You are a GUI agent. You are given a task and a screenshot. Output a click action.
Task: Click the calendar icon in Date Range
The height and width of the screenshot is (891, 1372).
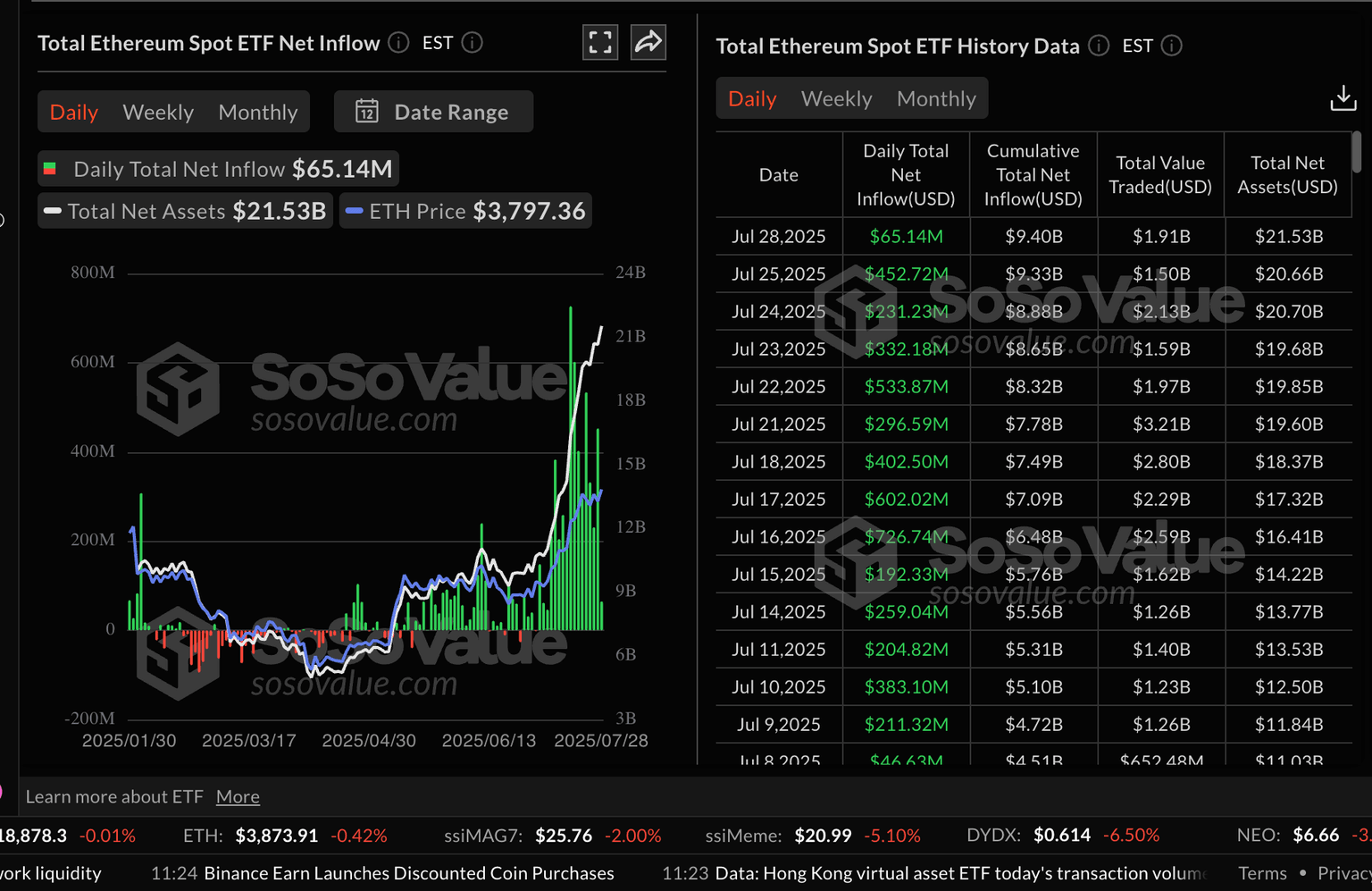(x=367, y=112)
